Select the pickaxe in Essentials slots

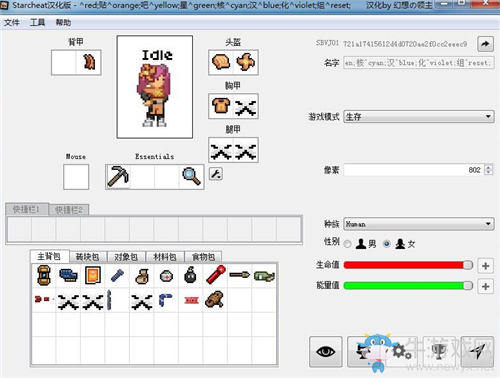[x=118, y=177]
